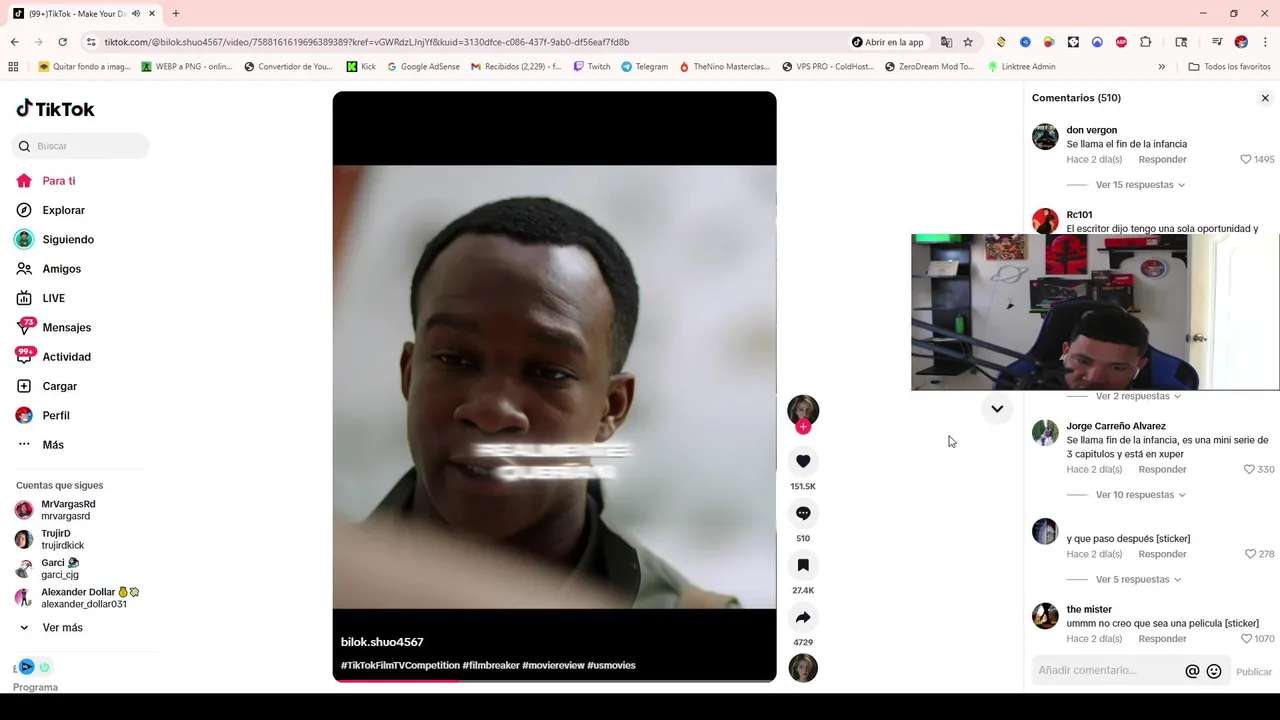Like Jorge Carreño Alvarez's comment
The image size is (1280, 720).
(x=1249, y=469)
